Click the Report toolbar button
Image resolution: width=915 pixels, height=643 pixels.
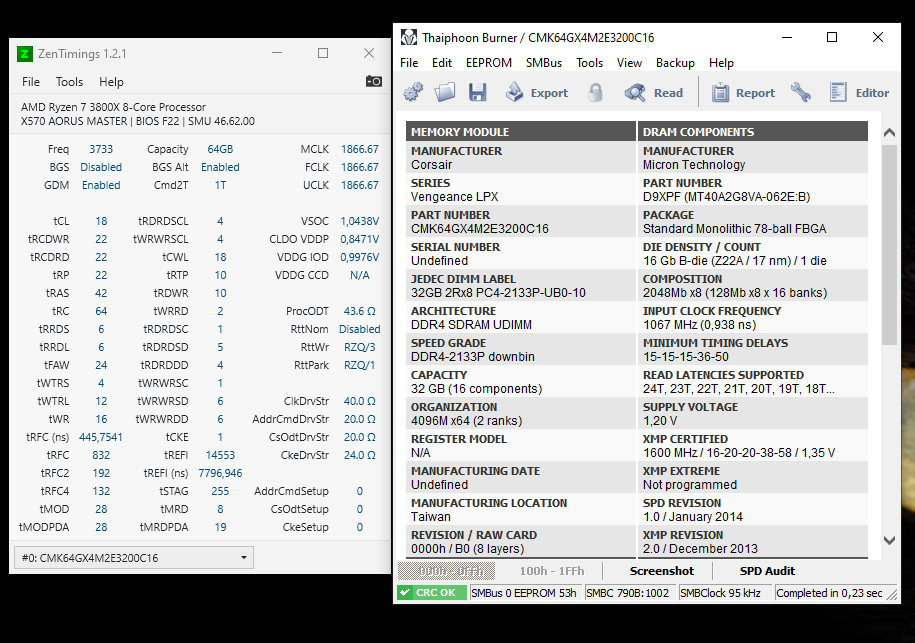pyautogui.click(x=743, y=93)
